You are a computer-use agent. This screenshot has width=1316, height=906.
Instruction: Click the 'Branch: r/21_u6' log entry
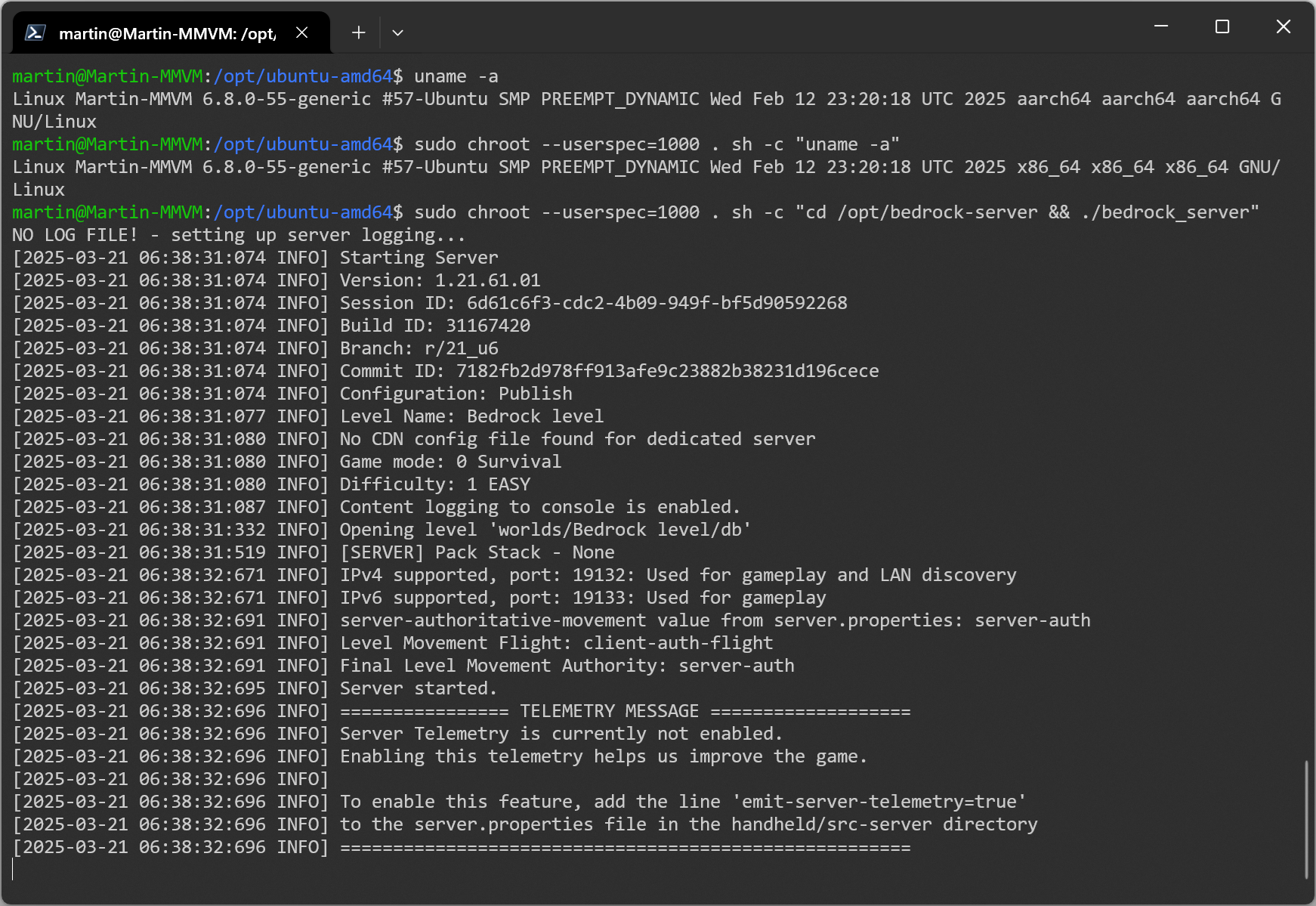(419, 348)
